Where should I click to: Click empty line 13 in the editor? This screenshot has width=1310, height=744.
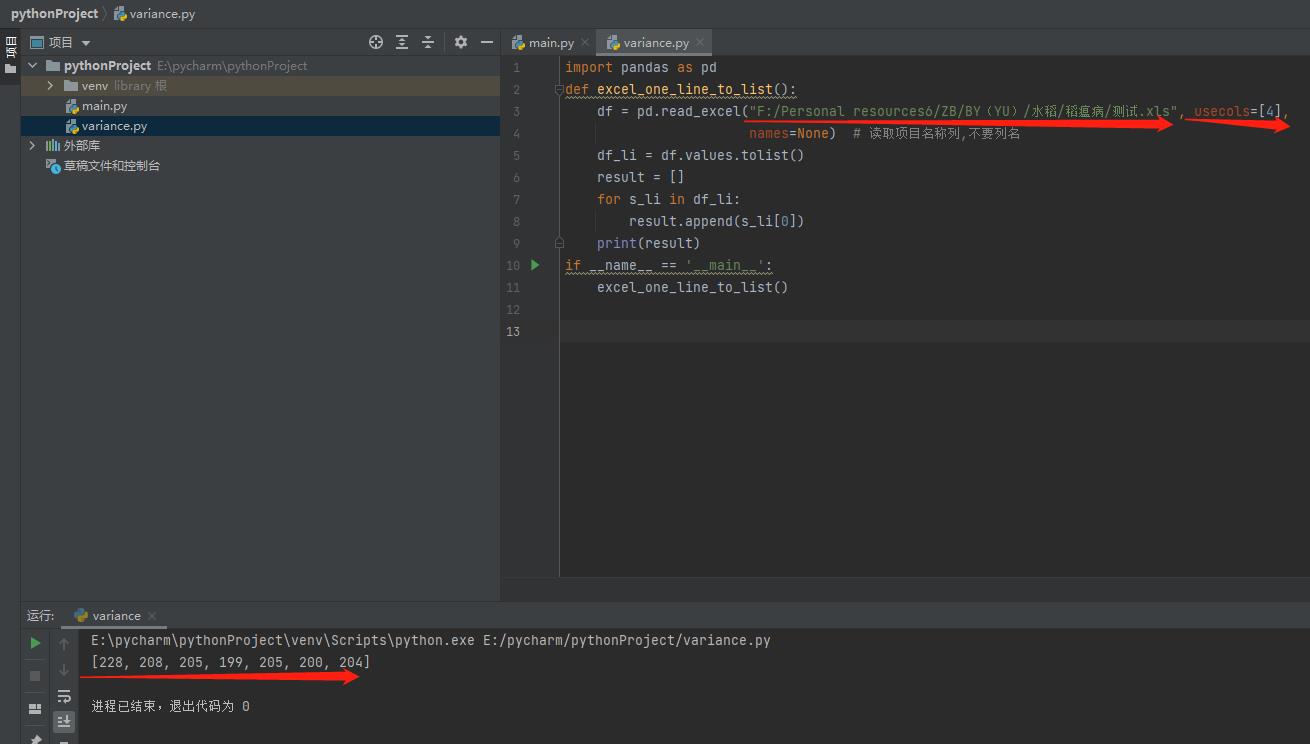click(934, 331)
